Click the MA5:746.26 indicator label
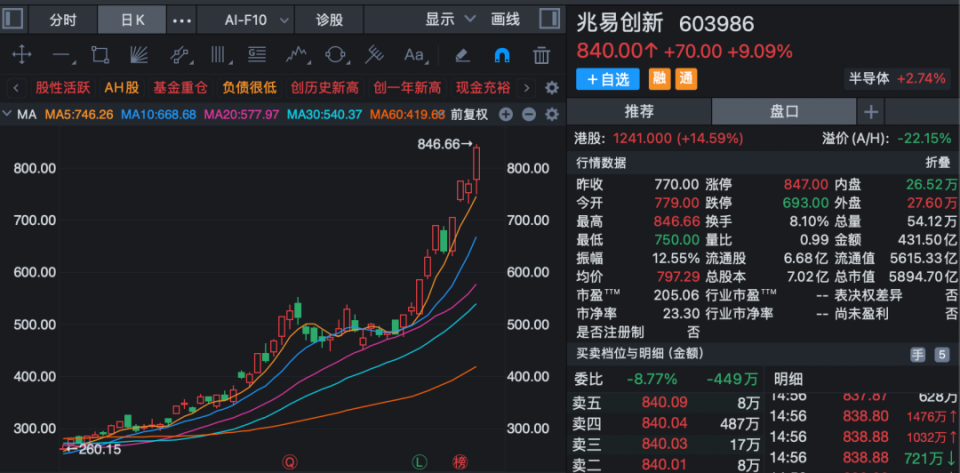The image size is (960, 473). (78, 114)
